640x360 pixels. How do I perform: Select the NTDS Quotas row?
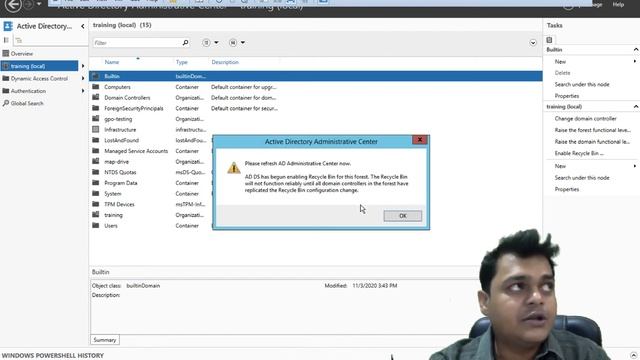coord(151,172)
